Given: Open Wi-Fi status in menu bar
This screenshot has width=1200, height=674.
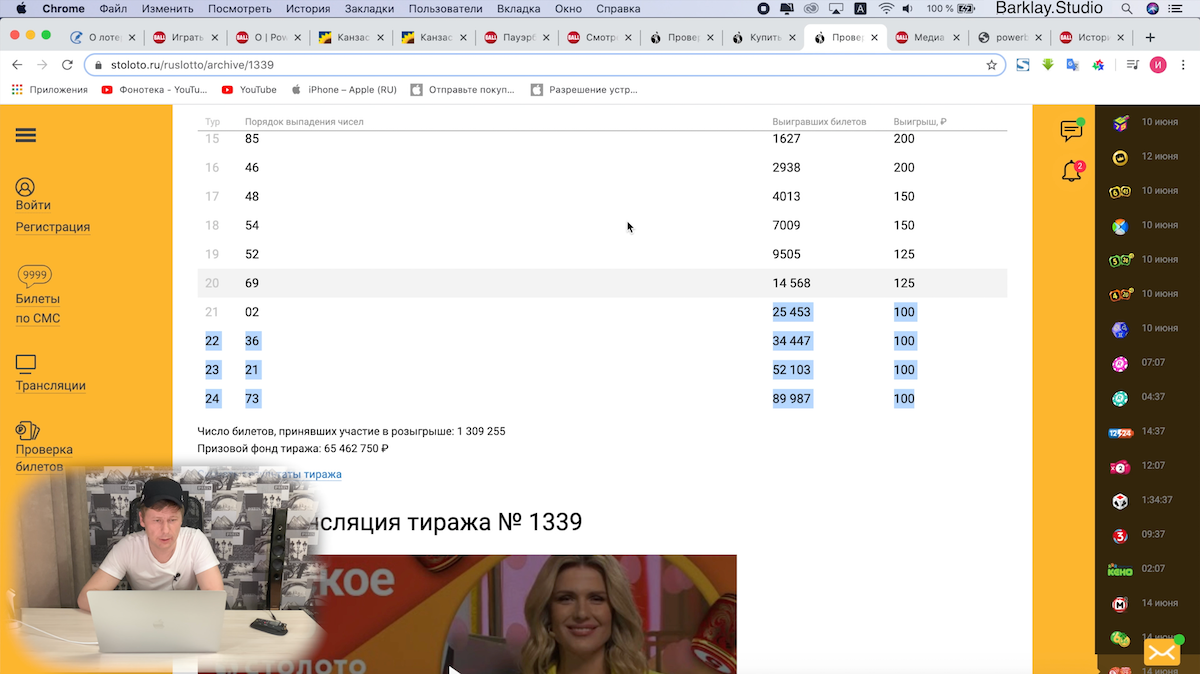Looking at the screenshot, I should [887, 9].
